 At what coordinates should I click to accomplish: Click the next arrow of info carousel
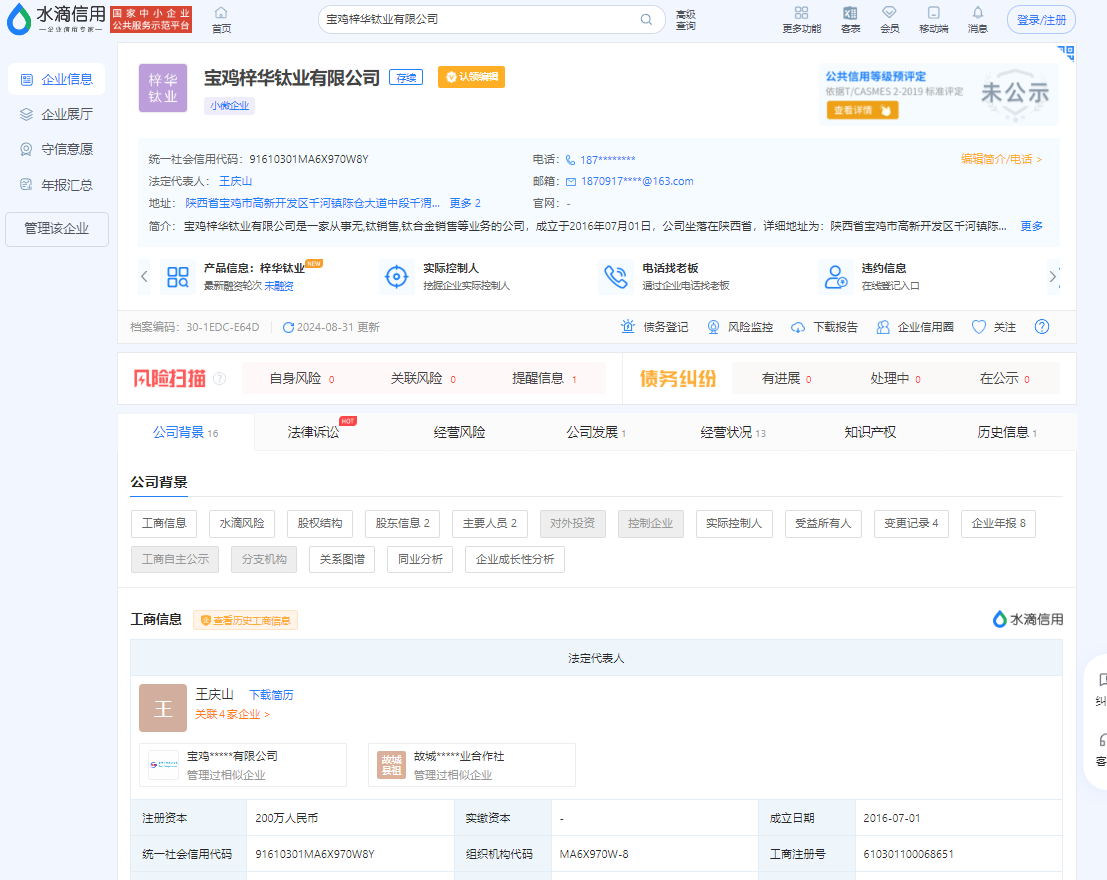(x=1053, y=276)
